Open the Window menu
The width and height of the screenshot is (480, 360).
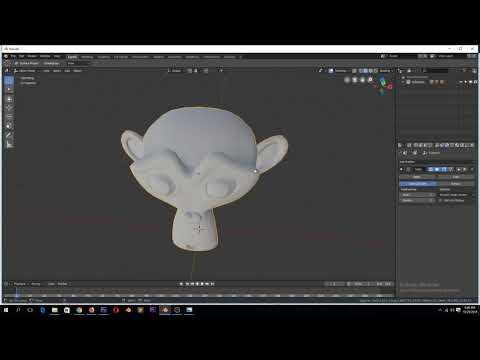tap(45, 56)
